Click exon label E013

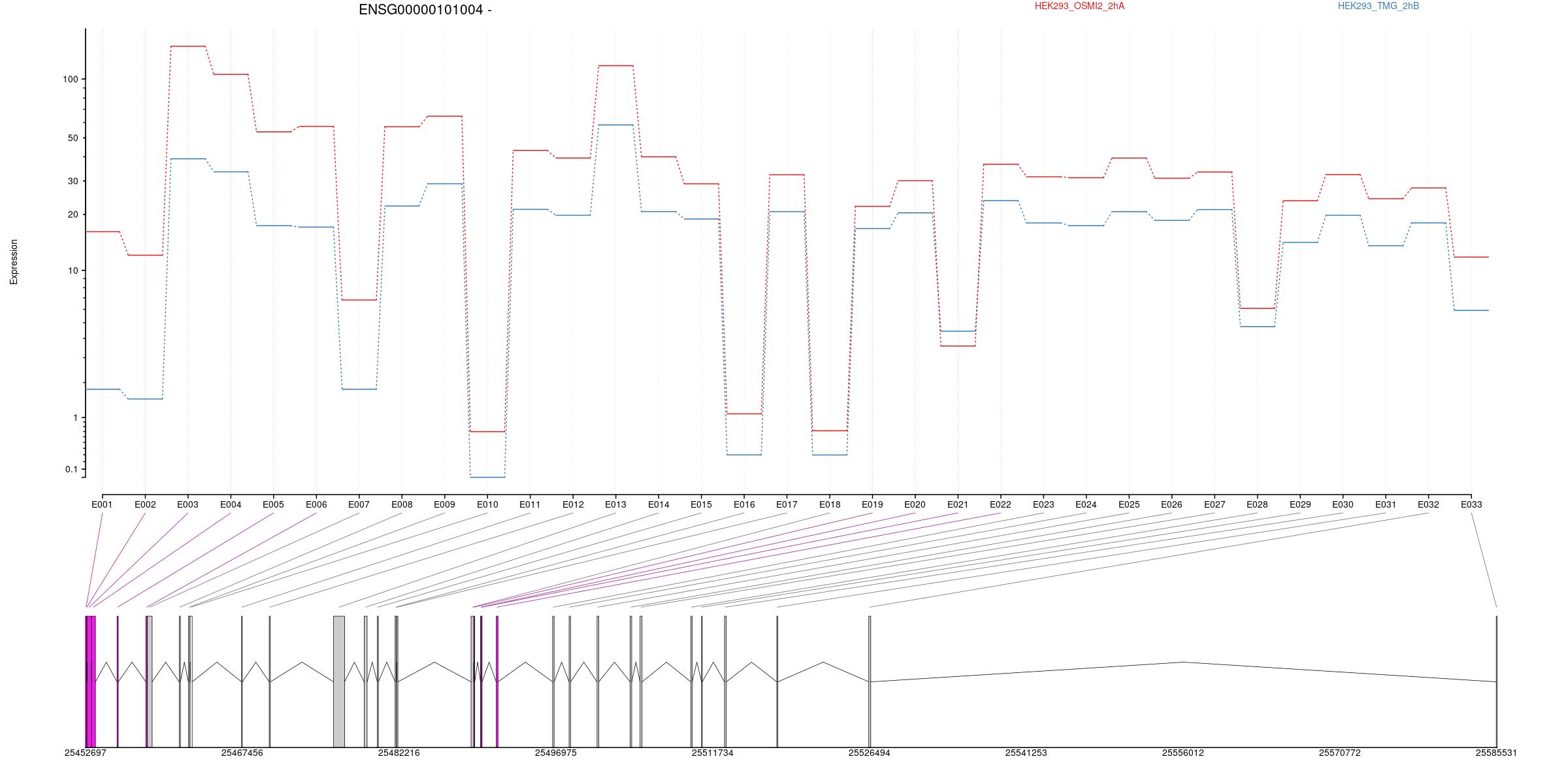click(x=615, y=504)
